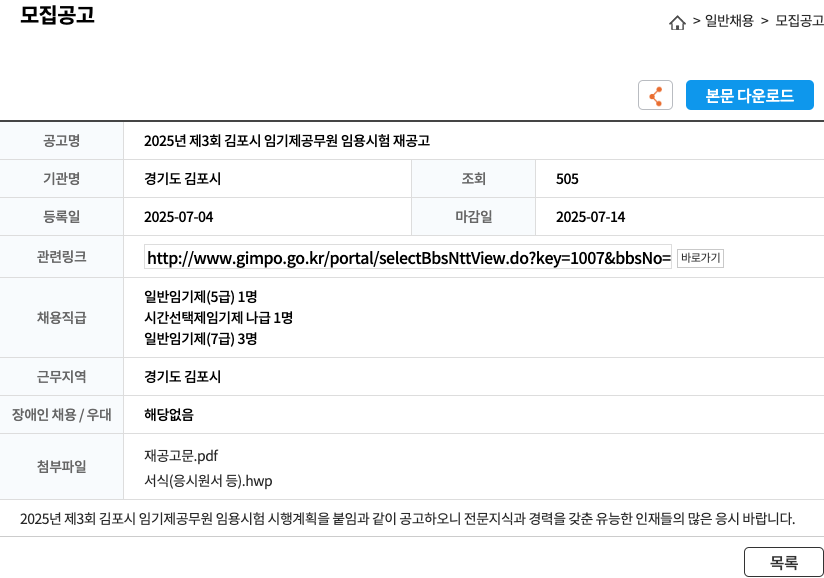The height and width of the screenshot is (578, 824).
Task: Click the 근무지역 row label
Action: tap(61, 376)
